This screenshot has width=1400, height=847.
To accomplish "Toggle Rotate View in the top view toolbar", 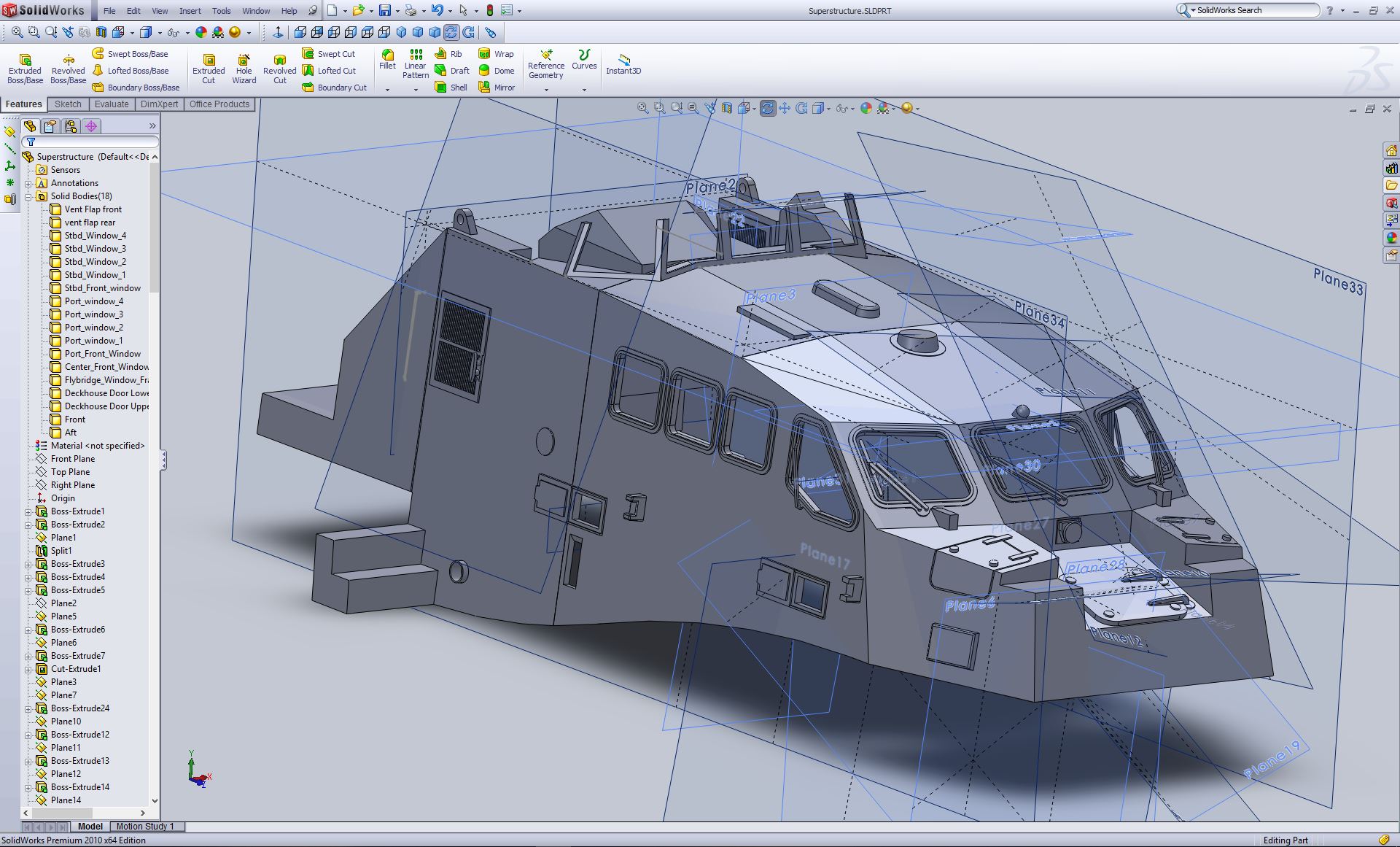I will point(451,32).
